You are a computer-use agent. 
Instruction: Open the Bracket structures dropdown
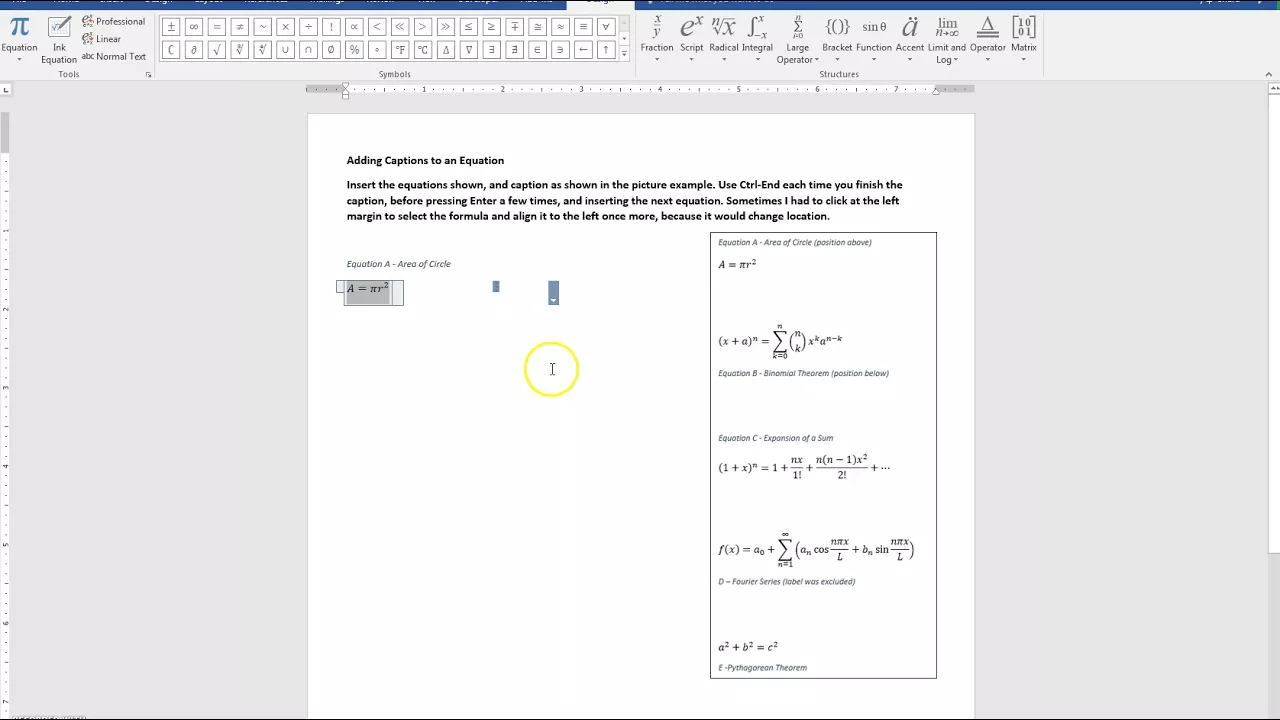point(837,40)
